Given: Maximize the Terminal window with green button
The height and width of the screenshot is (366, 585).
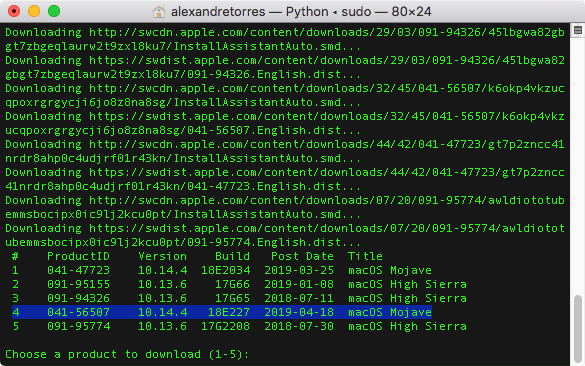Looking at the screenshot, I should click(54, 11).
